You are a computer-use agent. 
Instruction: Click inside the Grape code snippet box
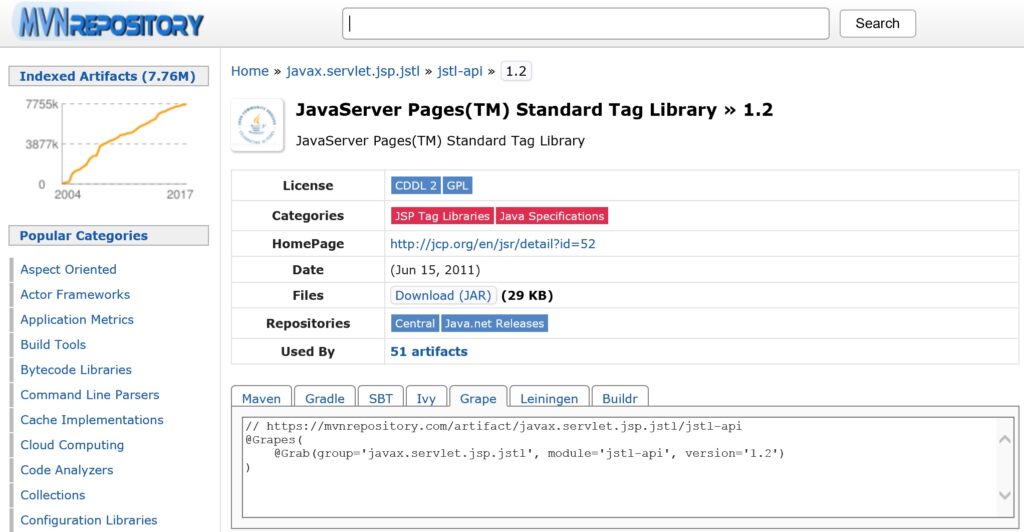click(x=628, y=467)
